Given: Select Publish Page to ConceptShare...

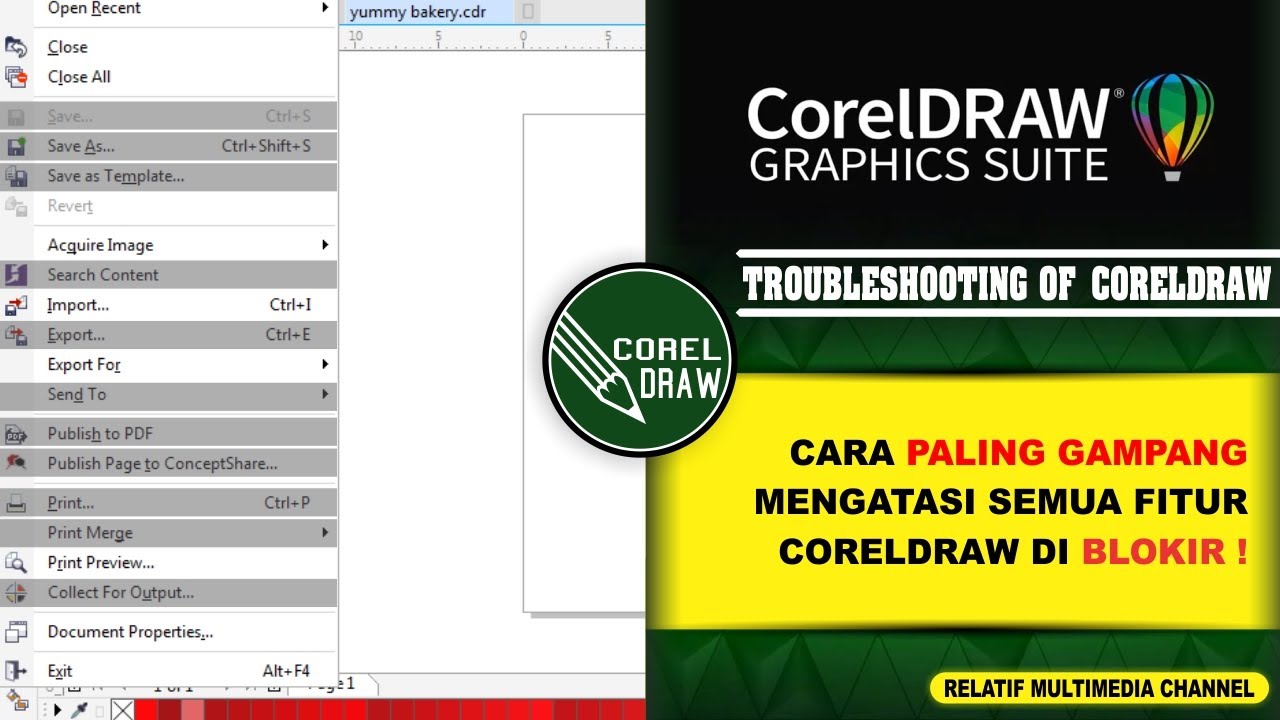Looking at the screenshot, I should [x=168, y=463].
